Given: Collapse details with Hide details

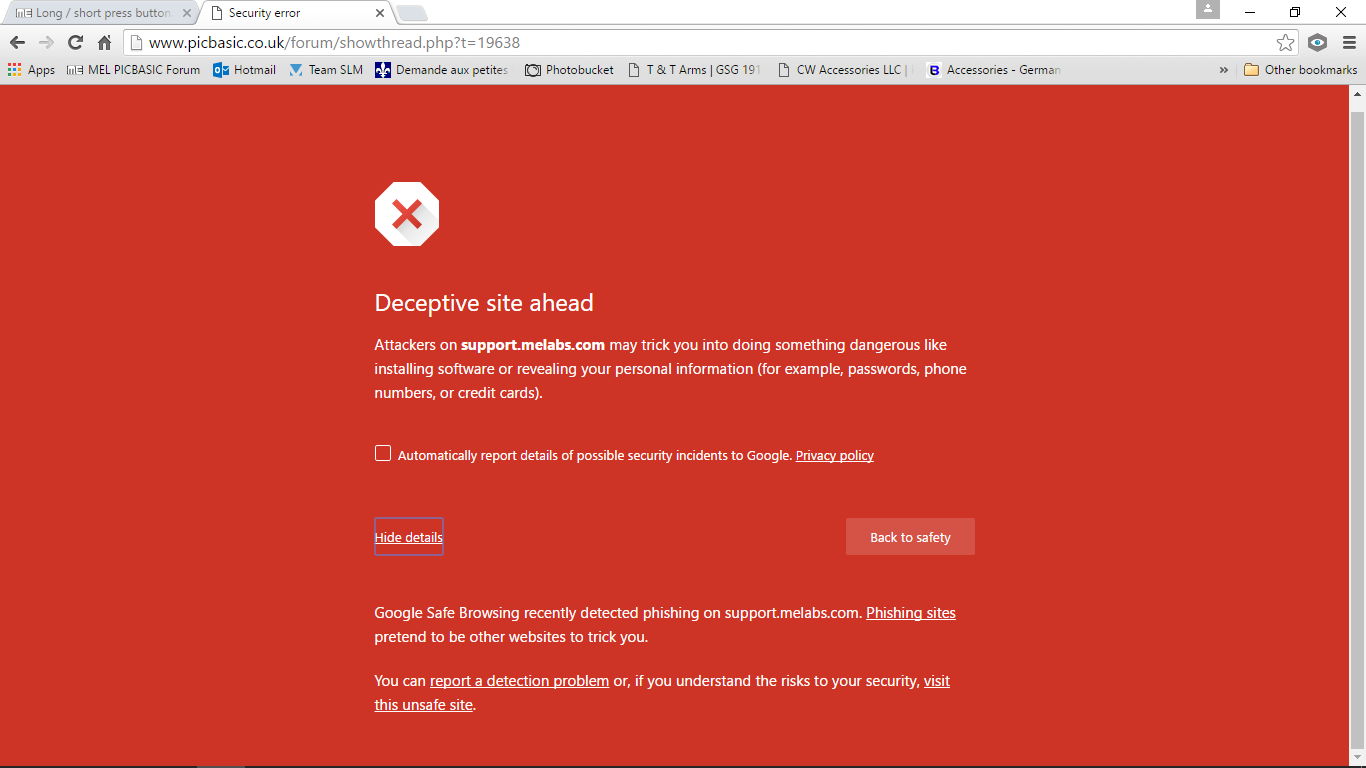Looking at the screenshot, I should [408, 537].
